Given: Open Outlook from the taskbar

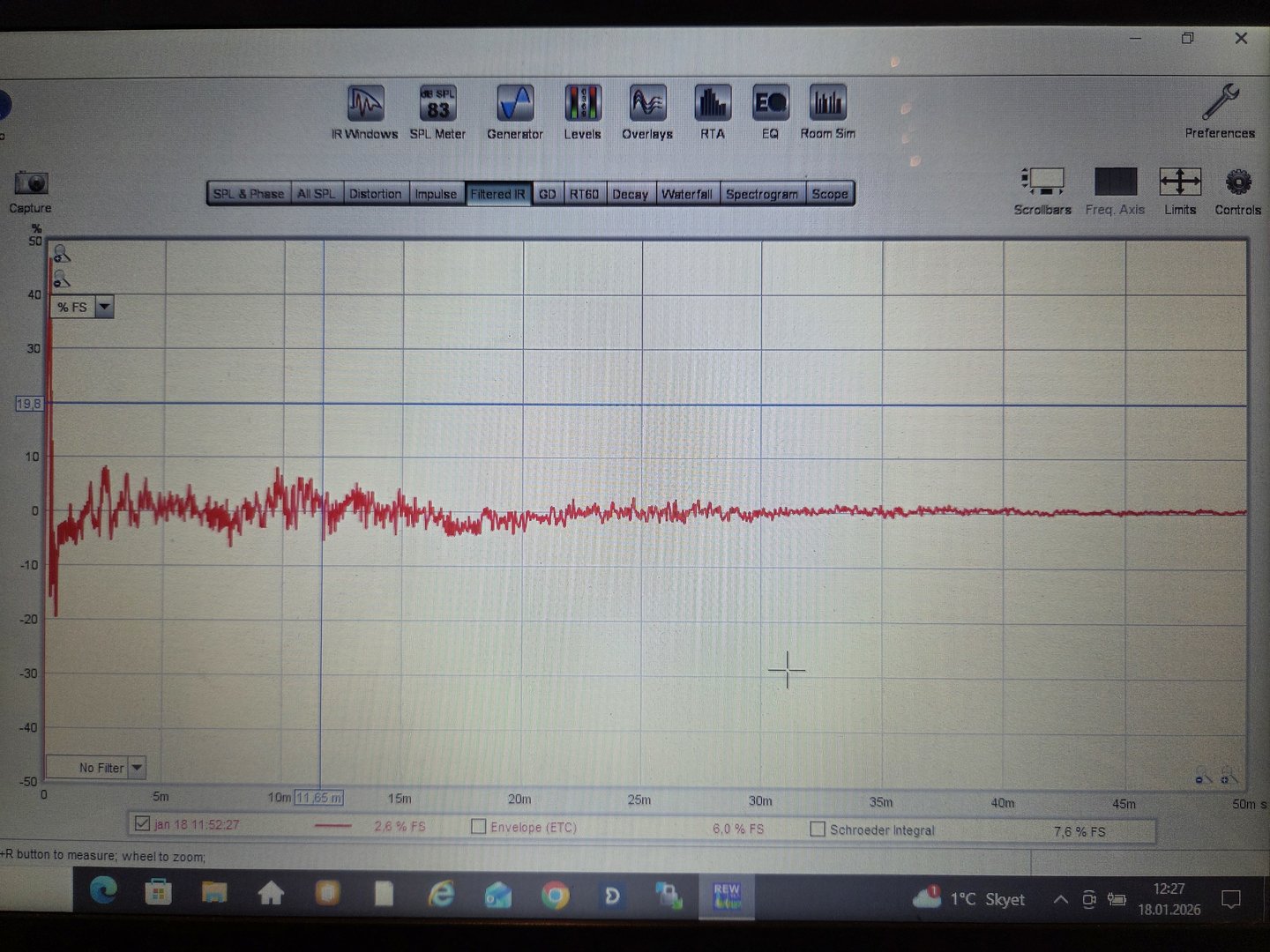Looking at the screenshot, I should (x=498, y=896).
